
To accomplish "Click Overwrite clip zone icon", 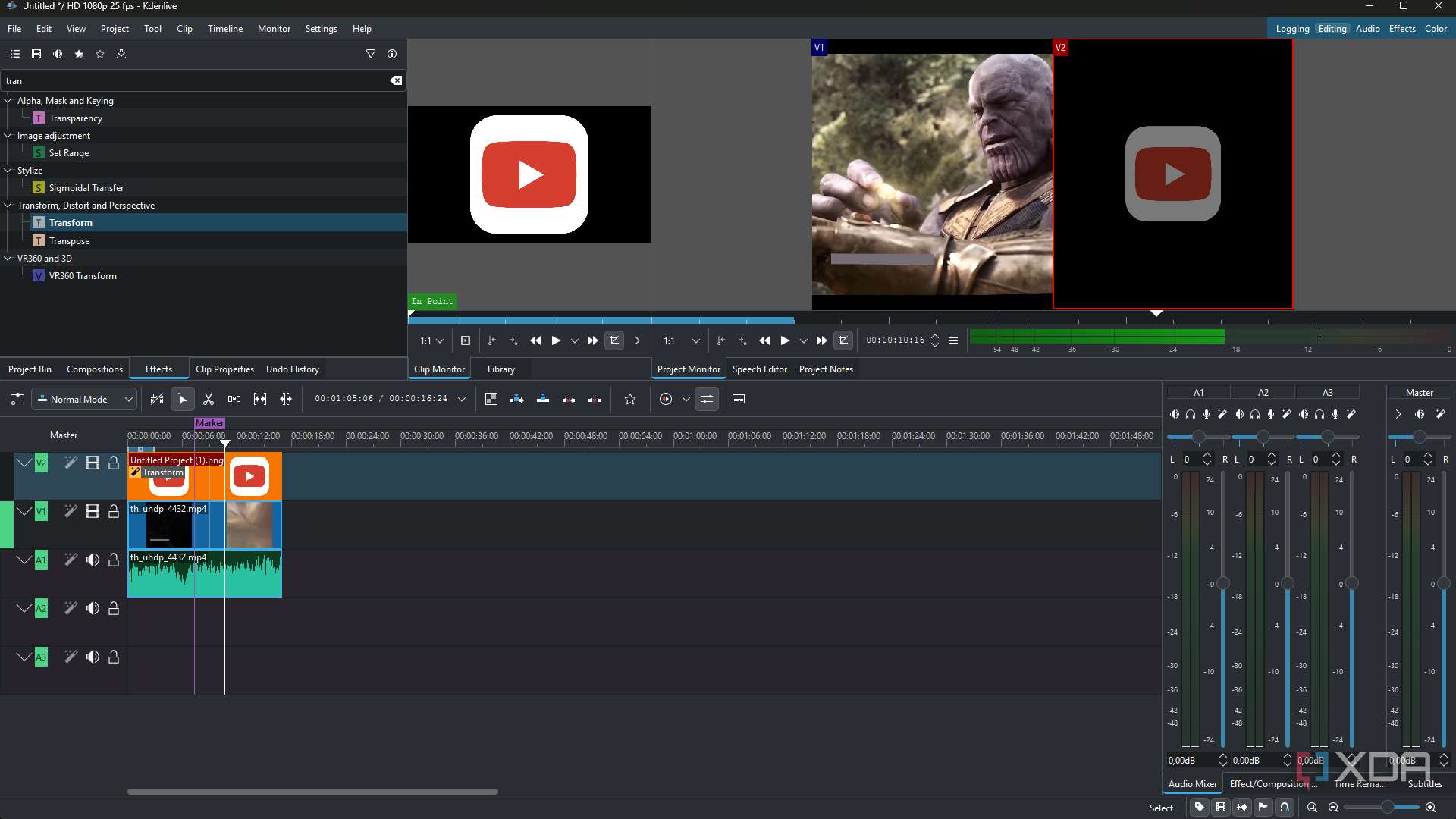I will pyautogui.click(x=543, y=400).
